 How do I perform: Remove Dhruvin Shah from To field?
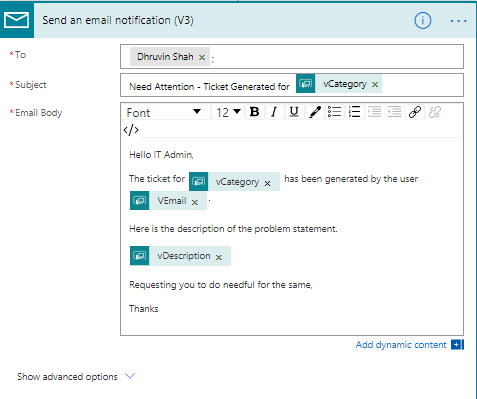[202, 57]
